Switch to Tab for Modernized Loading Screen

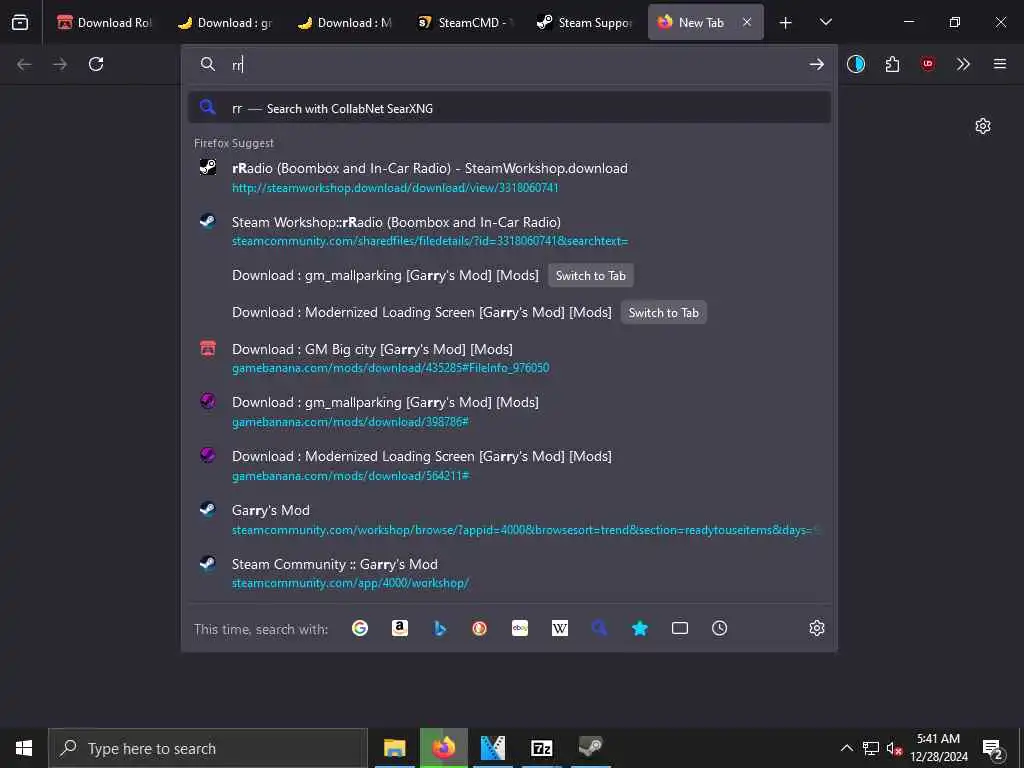664,313
